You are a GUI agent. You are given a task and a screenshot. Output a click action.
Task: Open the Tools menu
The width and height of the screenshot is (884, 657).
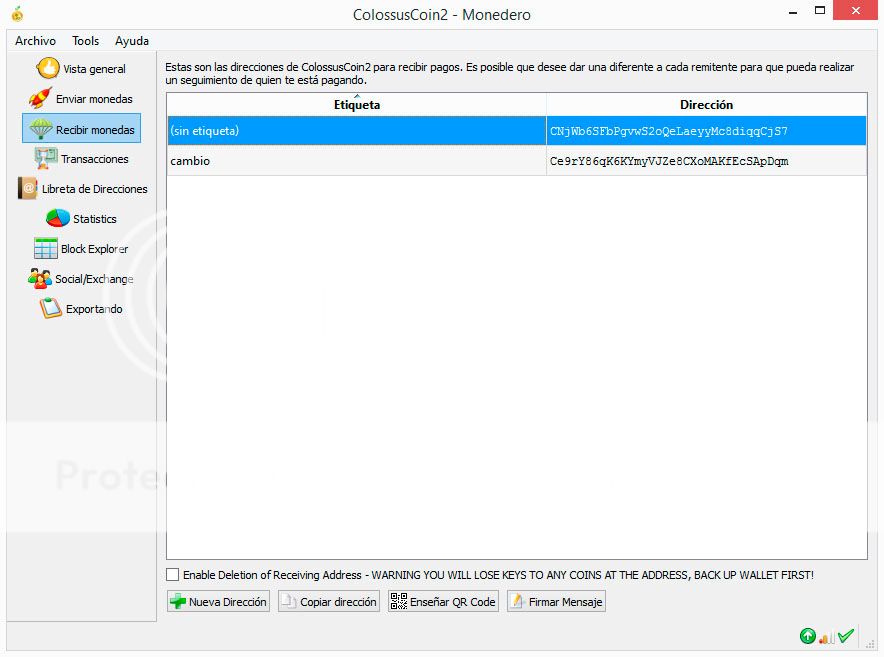point(86,41)
